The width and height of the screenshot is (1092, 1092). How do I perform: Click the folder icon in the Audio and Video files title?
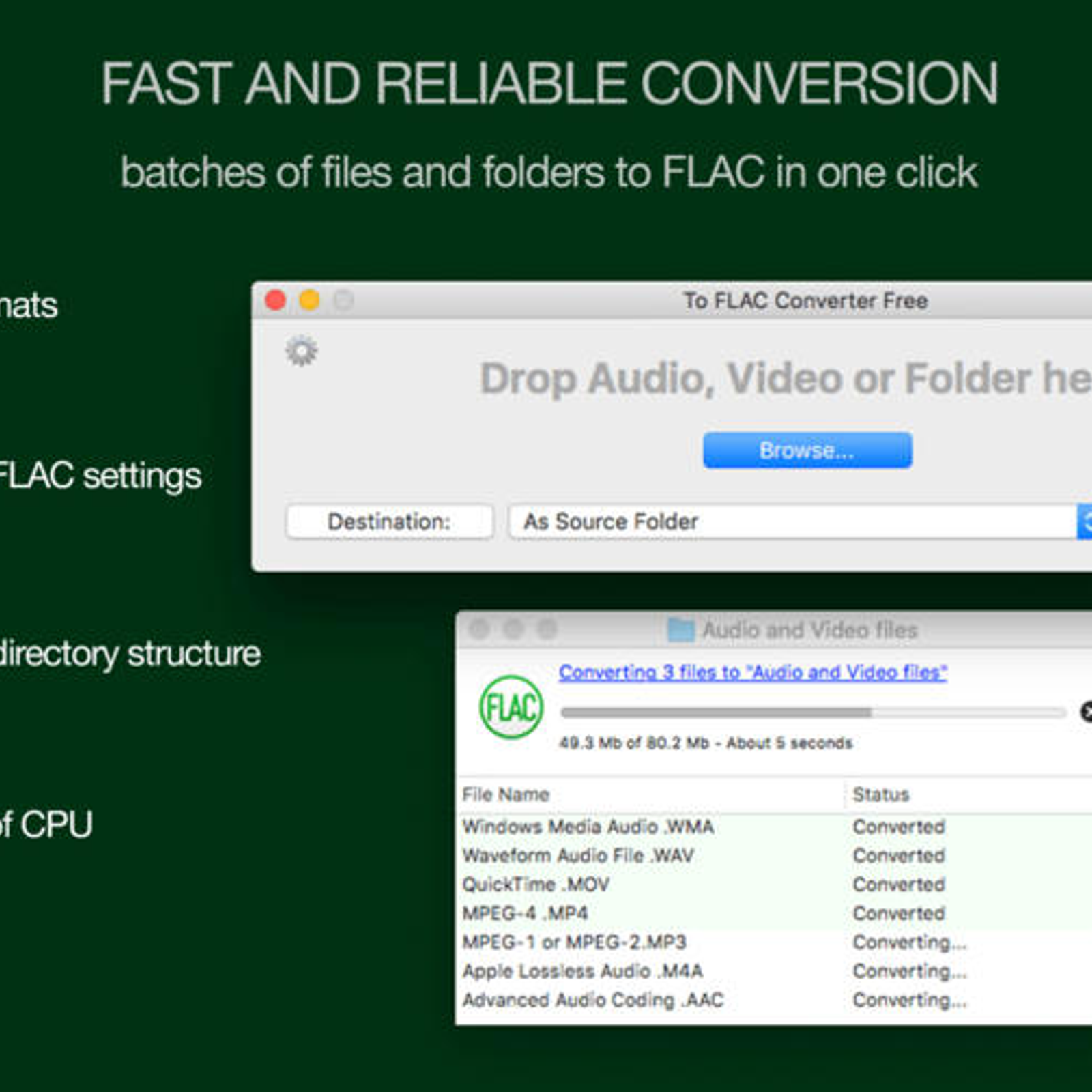tap(680, 629)
